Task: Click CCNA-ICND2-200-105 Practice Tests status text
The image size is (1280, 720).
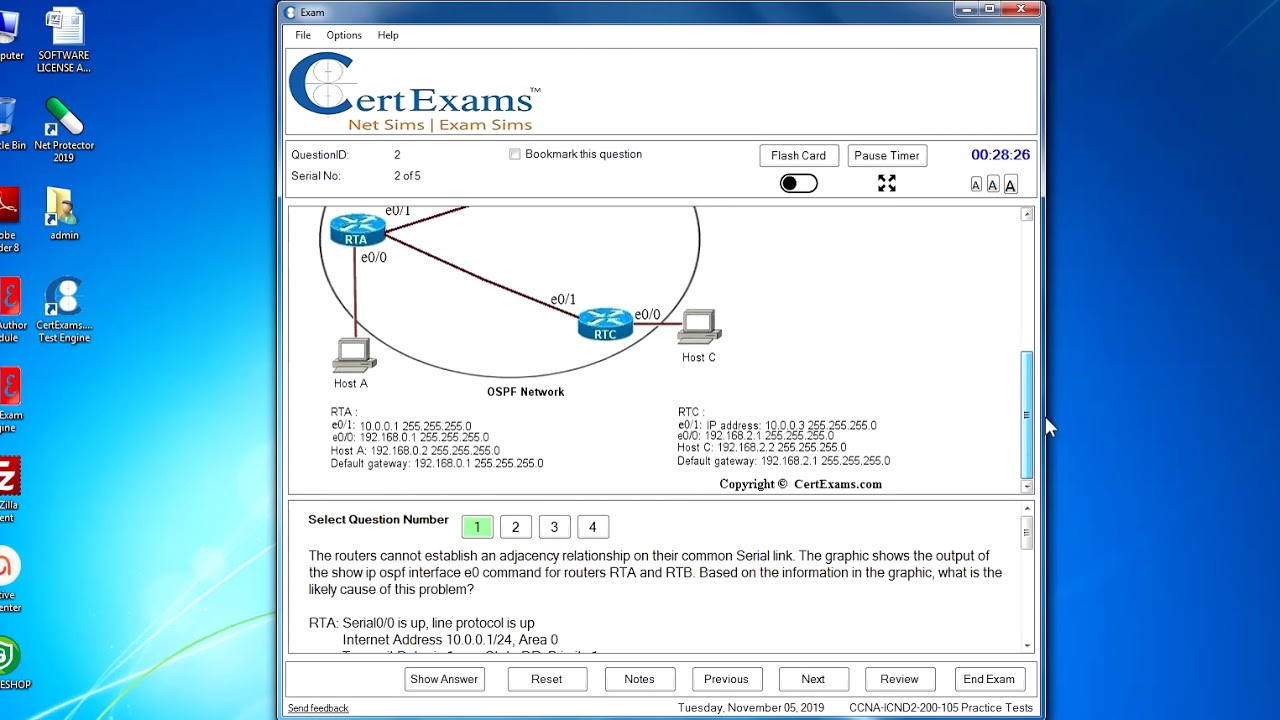Action: tap(941, 708)
